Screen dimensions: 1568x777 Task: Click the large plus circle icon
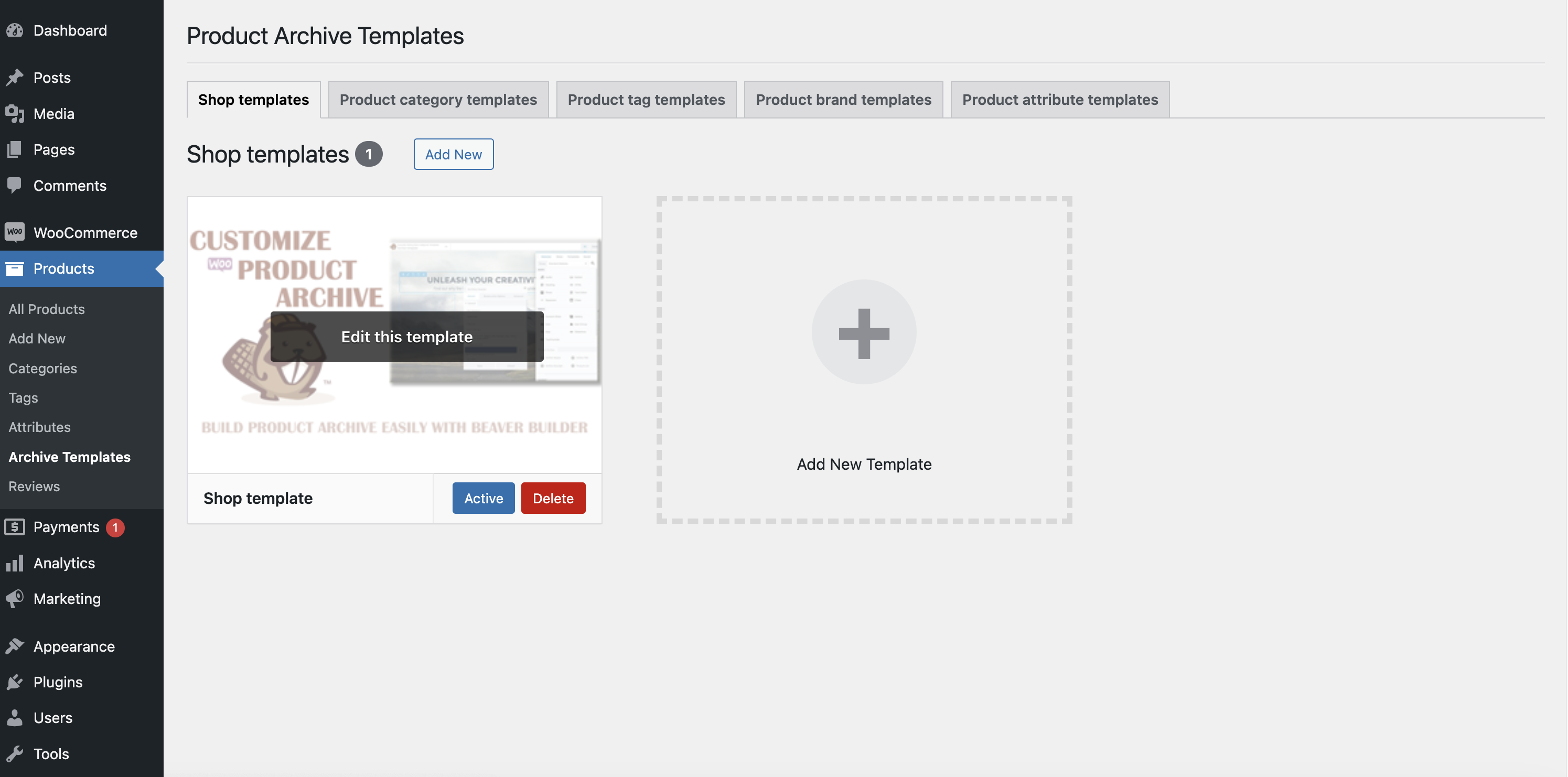tap(864, 332)
